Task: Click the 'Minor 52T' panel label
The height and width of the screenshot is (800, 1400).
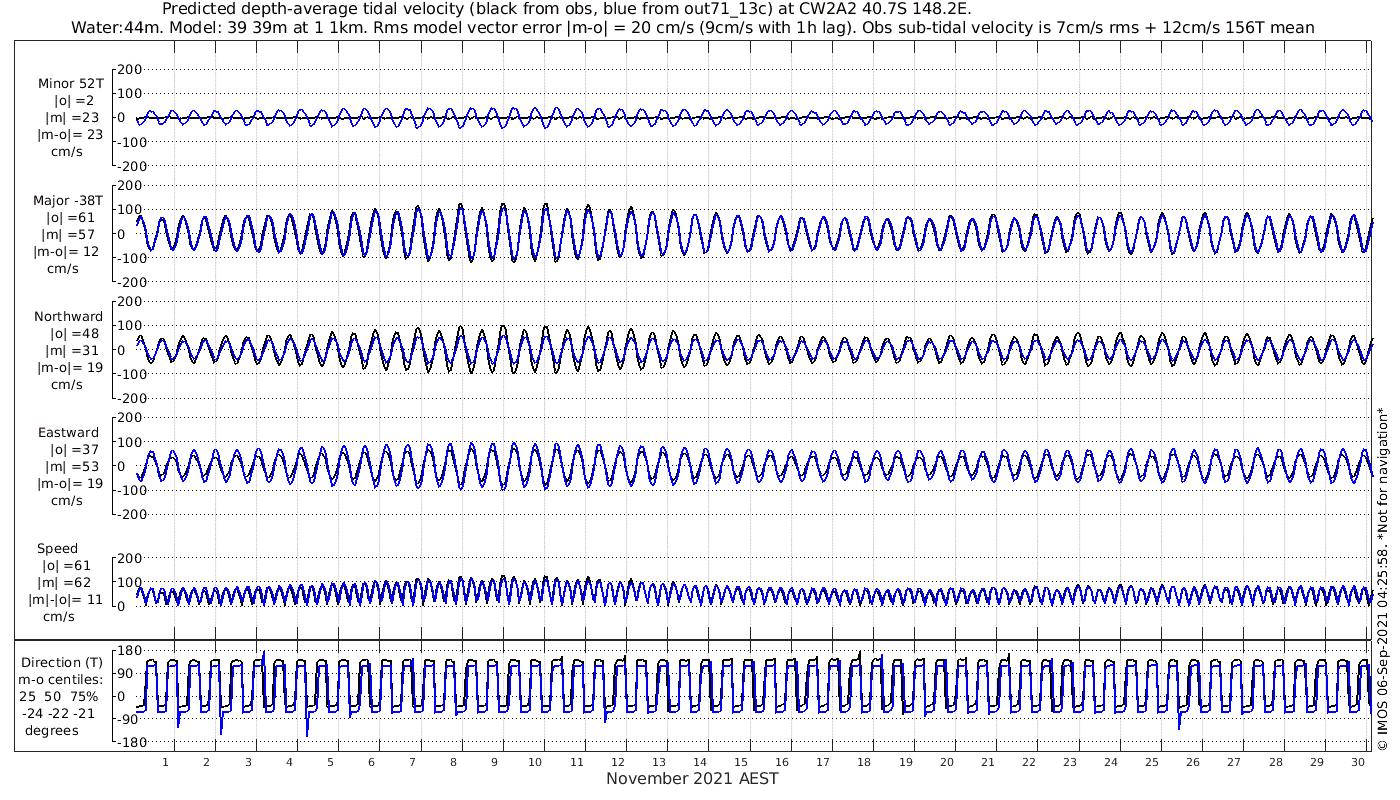Action: (x=70, y=84)
